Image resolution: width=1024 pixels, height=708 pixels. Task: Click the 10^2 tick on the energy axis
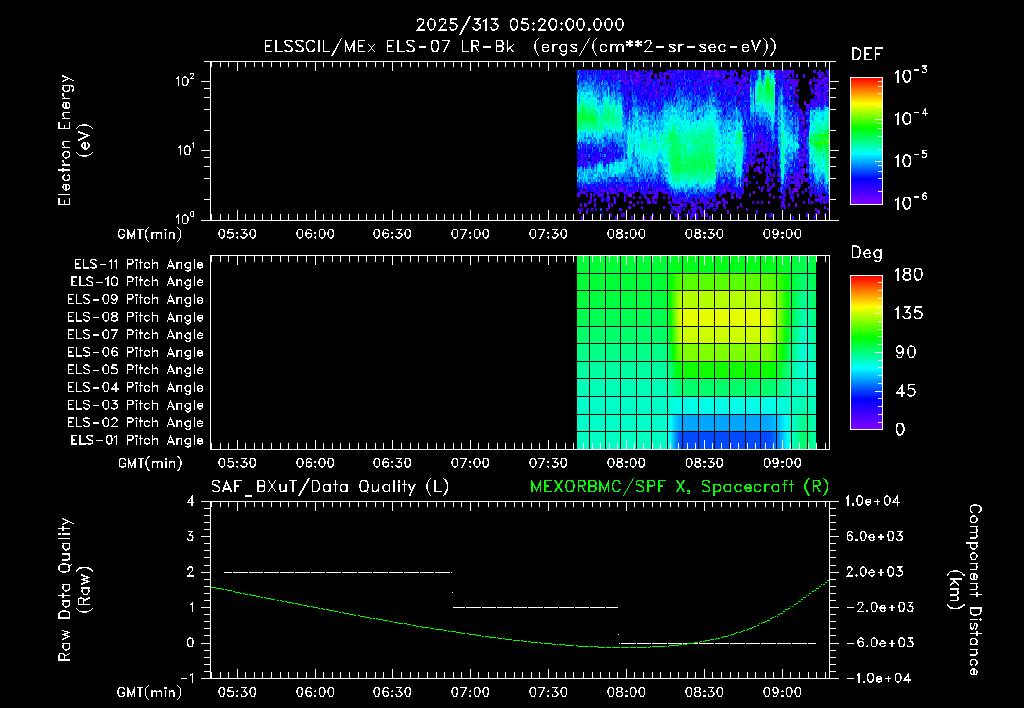pyautogui.click(x=185, y=81)
